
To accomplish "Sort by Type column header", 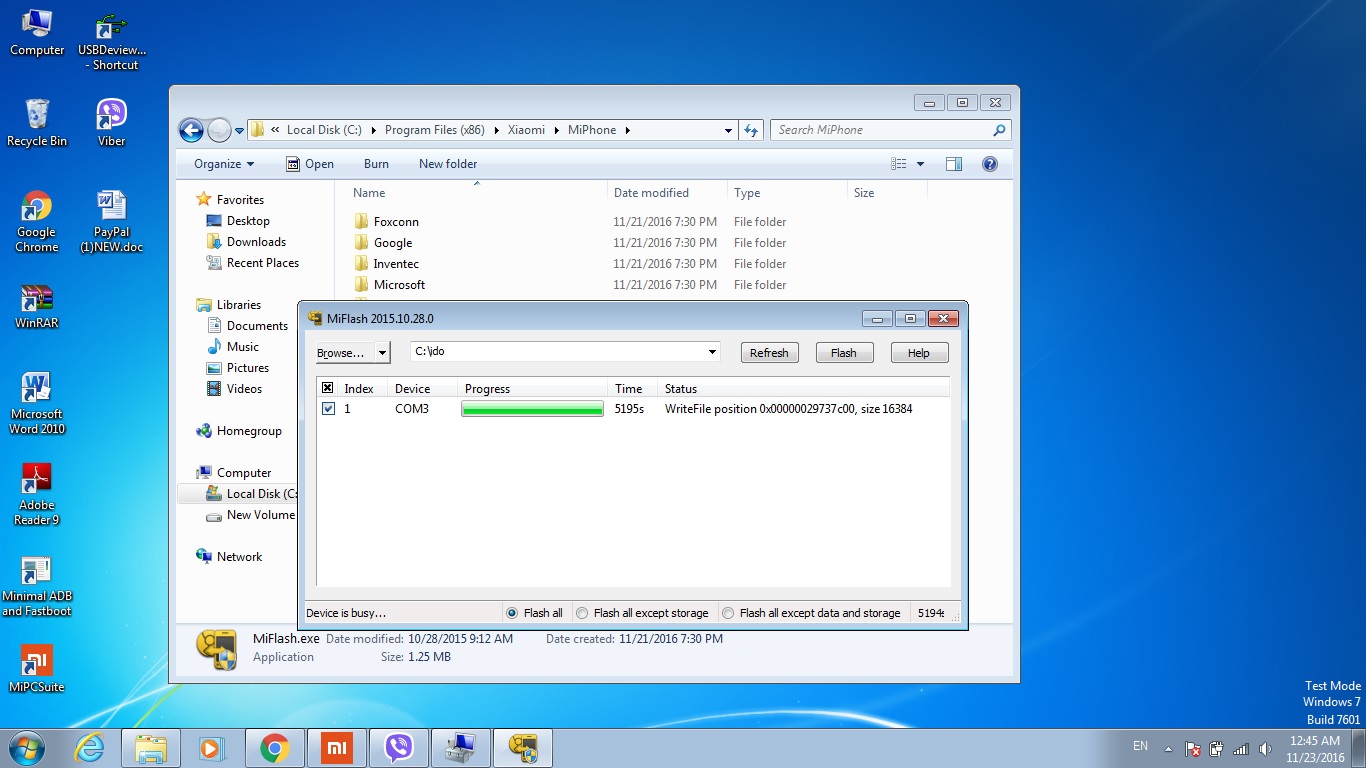I will pyautogui.click(x=787, y=192).
